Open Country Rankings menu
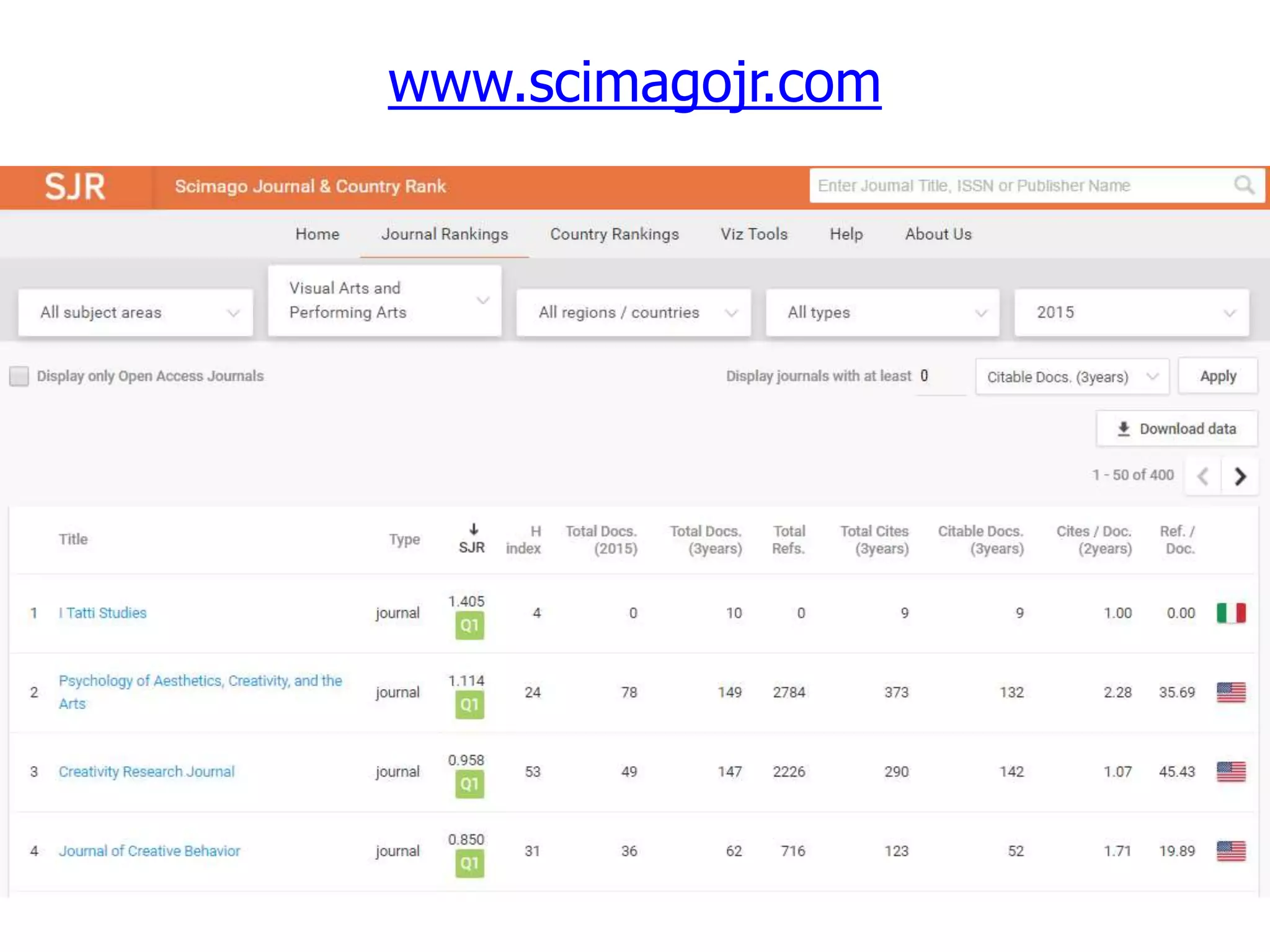1270x952 pixels. 615,234
